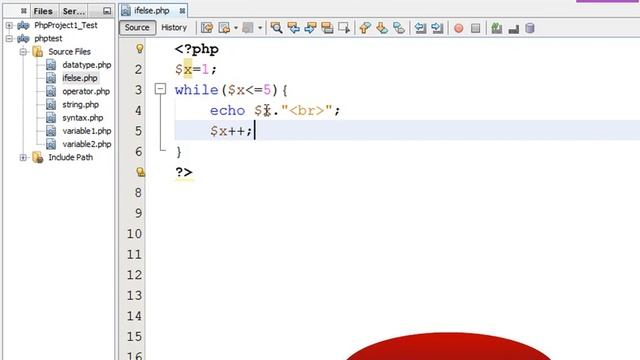Click the ?> closing tag
The height and width of the screenshot is (360, 640).
coord(184,172)
